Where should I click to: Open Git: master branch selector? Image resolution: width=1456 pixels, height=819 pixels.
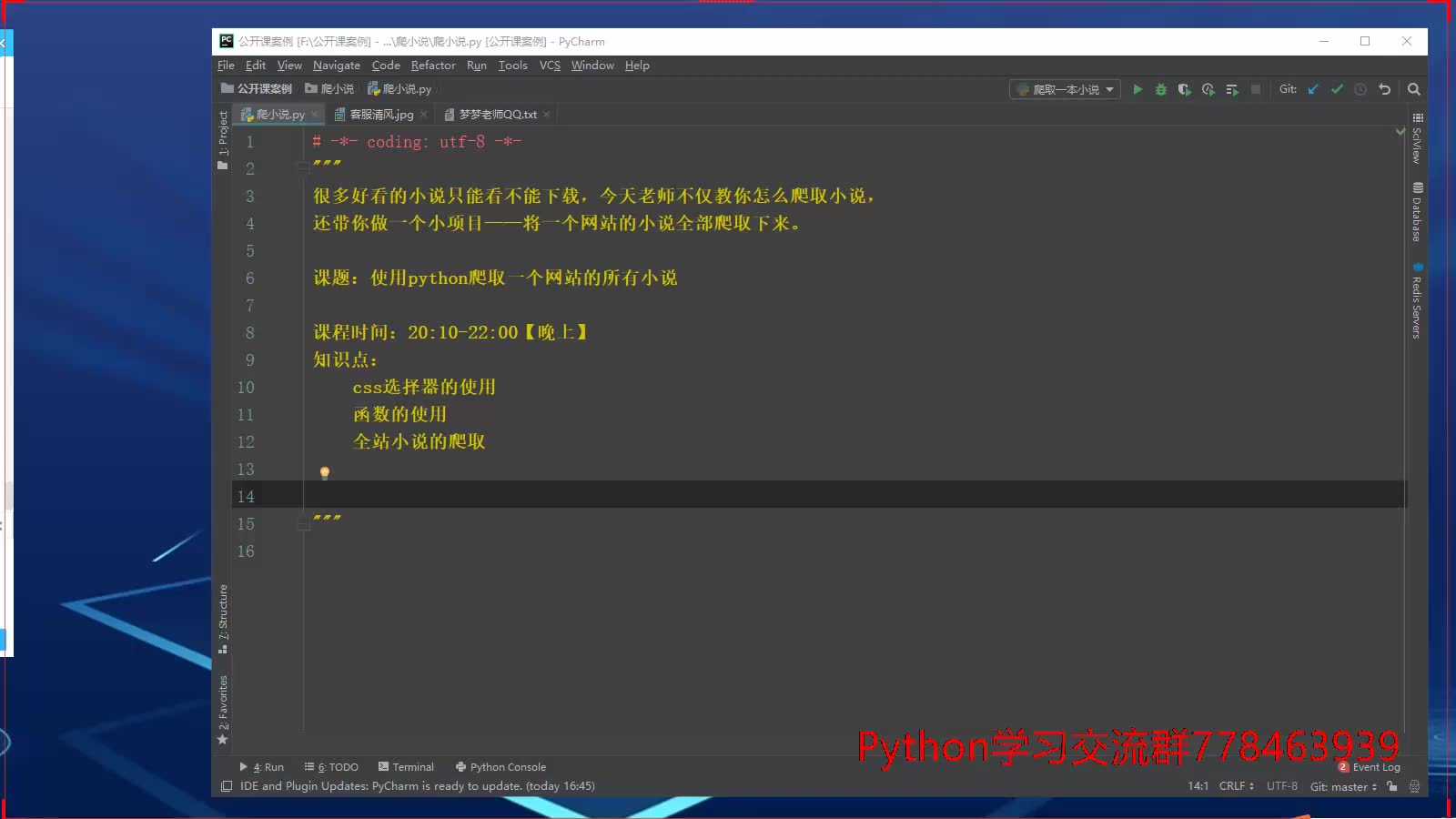[1344, 786]
